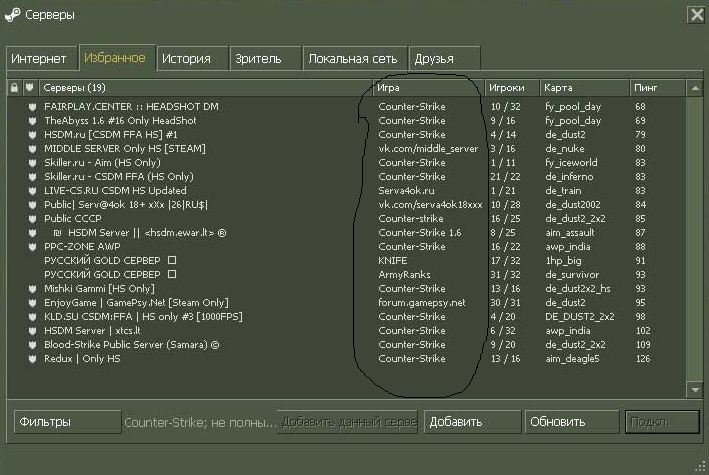
Task: Click shield icon beside KLD.SU CSDM:FFA row
Action: (32, 317)
